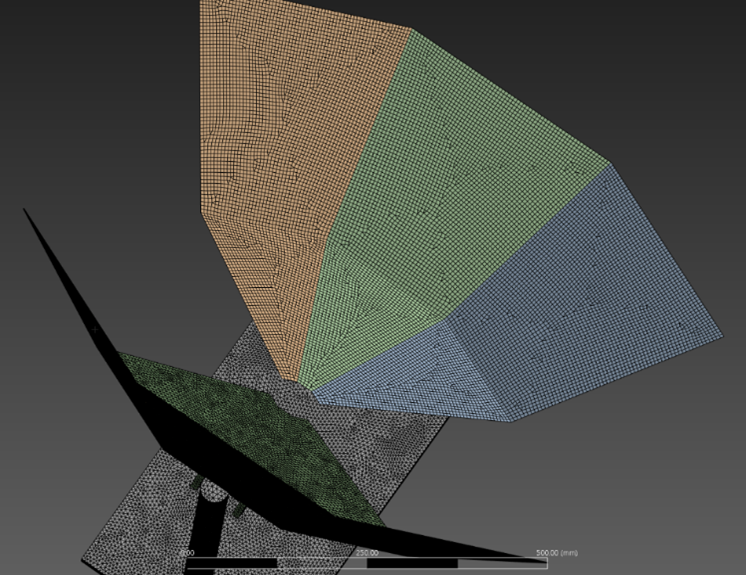Click empty background in top-left corner
746x575 pixels.
point(60,60)
